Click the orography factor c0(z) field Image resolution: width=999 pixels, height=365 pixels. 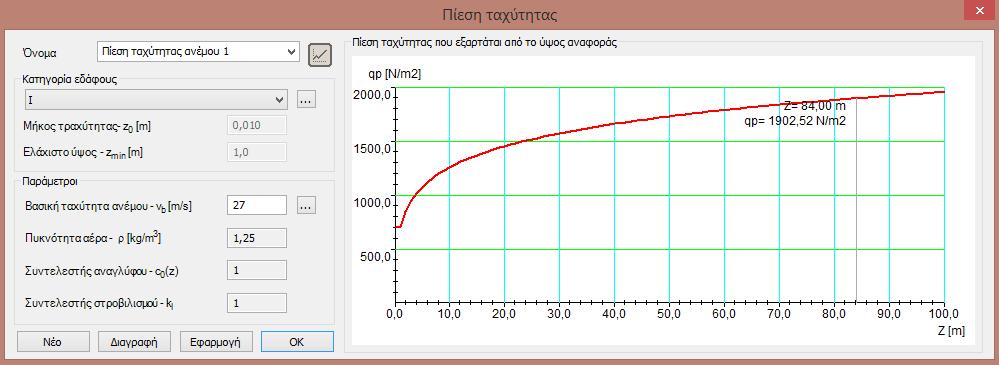(257, 270)
